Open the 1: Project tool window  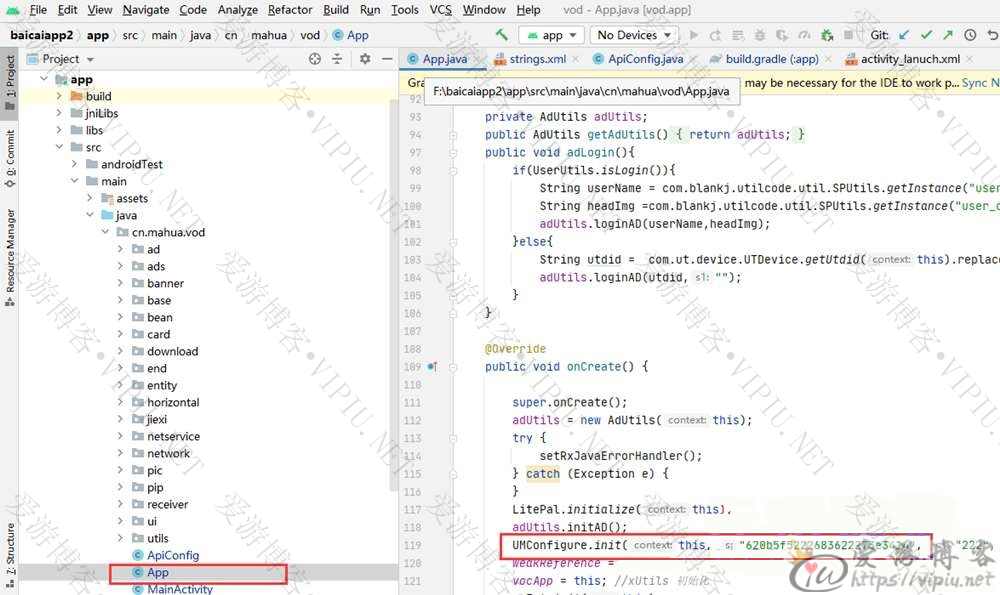[x=10, y=83]
